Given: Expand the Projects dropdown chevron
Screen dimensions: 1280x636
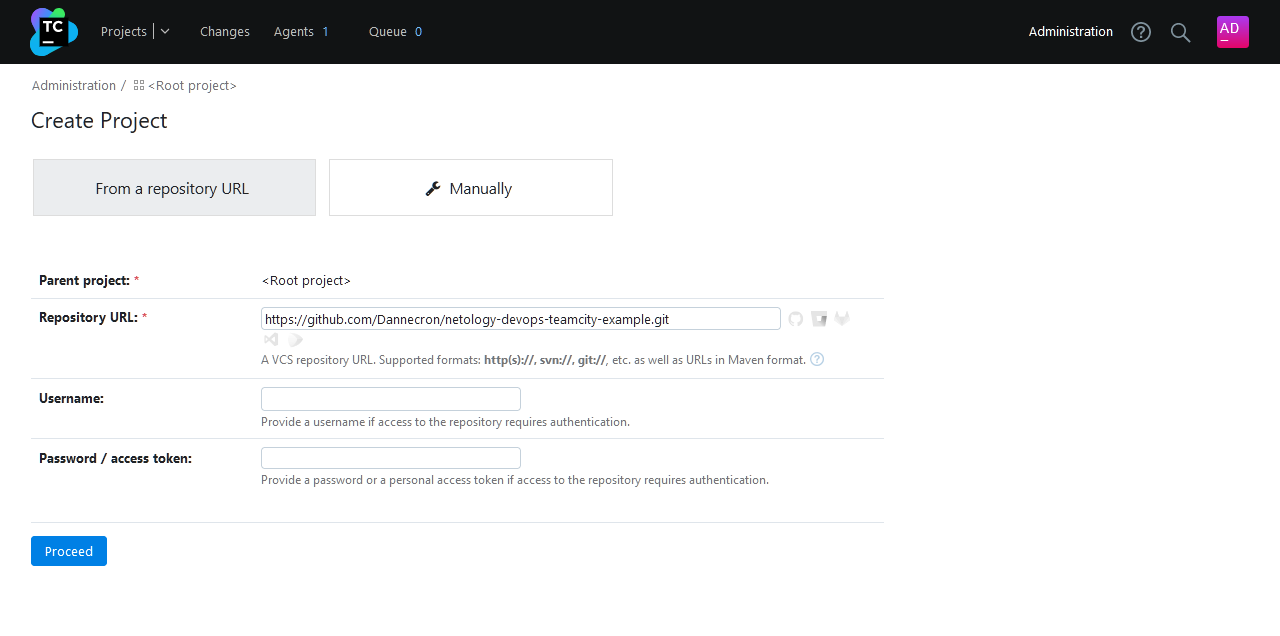Looking at the screenshot, I should (165, 31).
